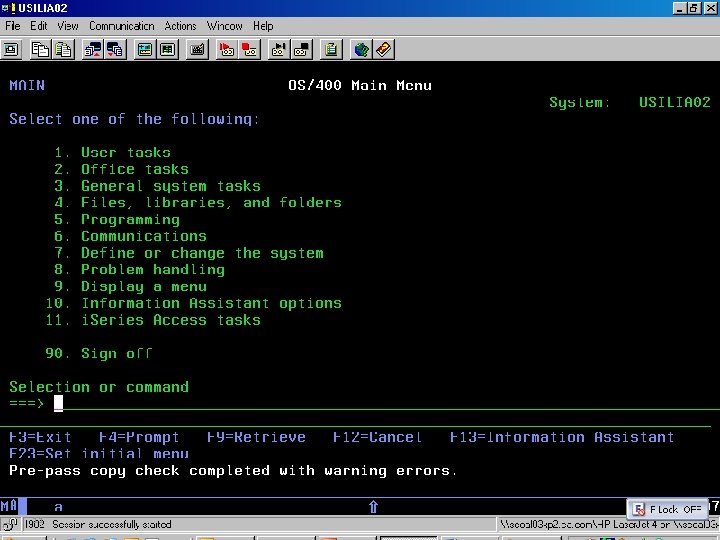Click the Paste clipboard toolbar icon
Viewport: 720px width, 540px height.
64,49
